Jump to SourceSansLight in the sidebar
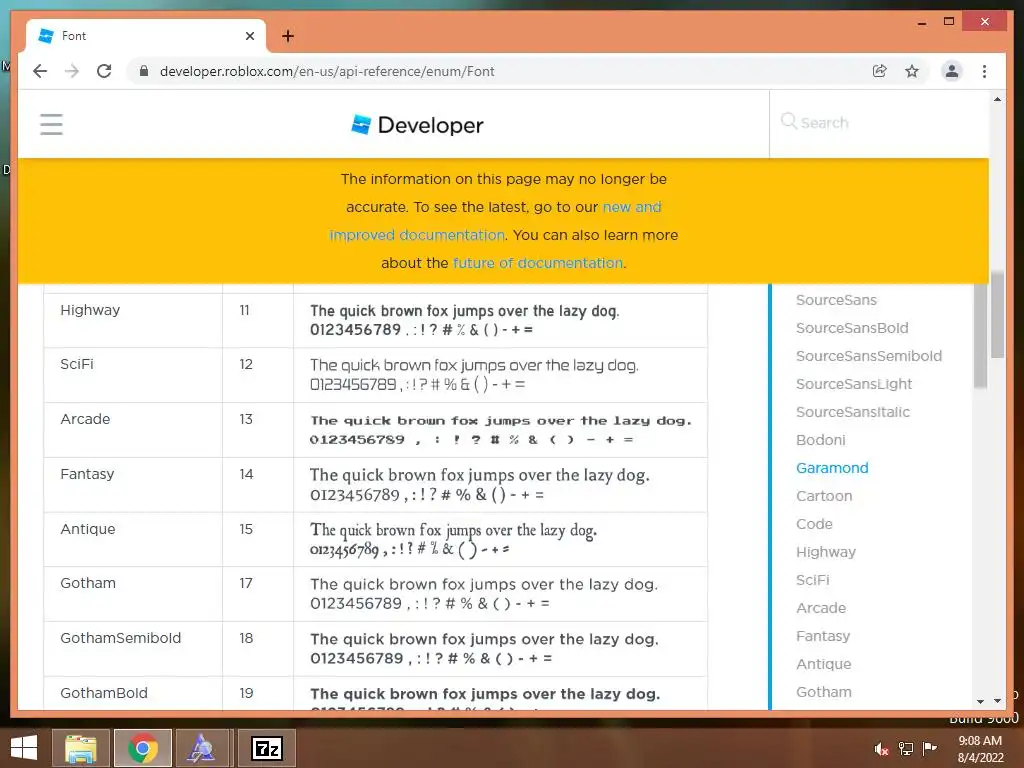1024x768 pixels. 854,384
